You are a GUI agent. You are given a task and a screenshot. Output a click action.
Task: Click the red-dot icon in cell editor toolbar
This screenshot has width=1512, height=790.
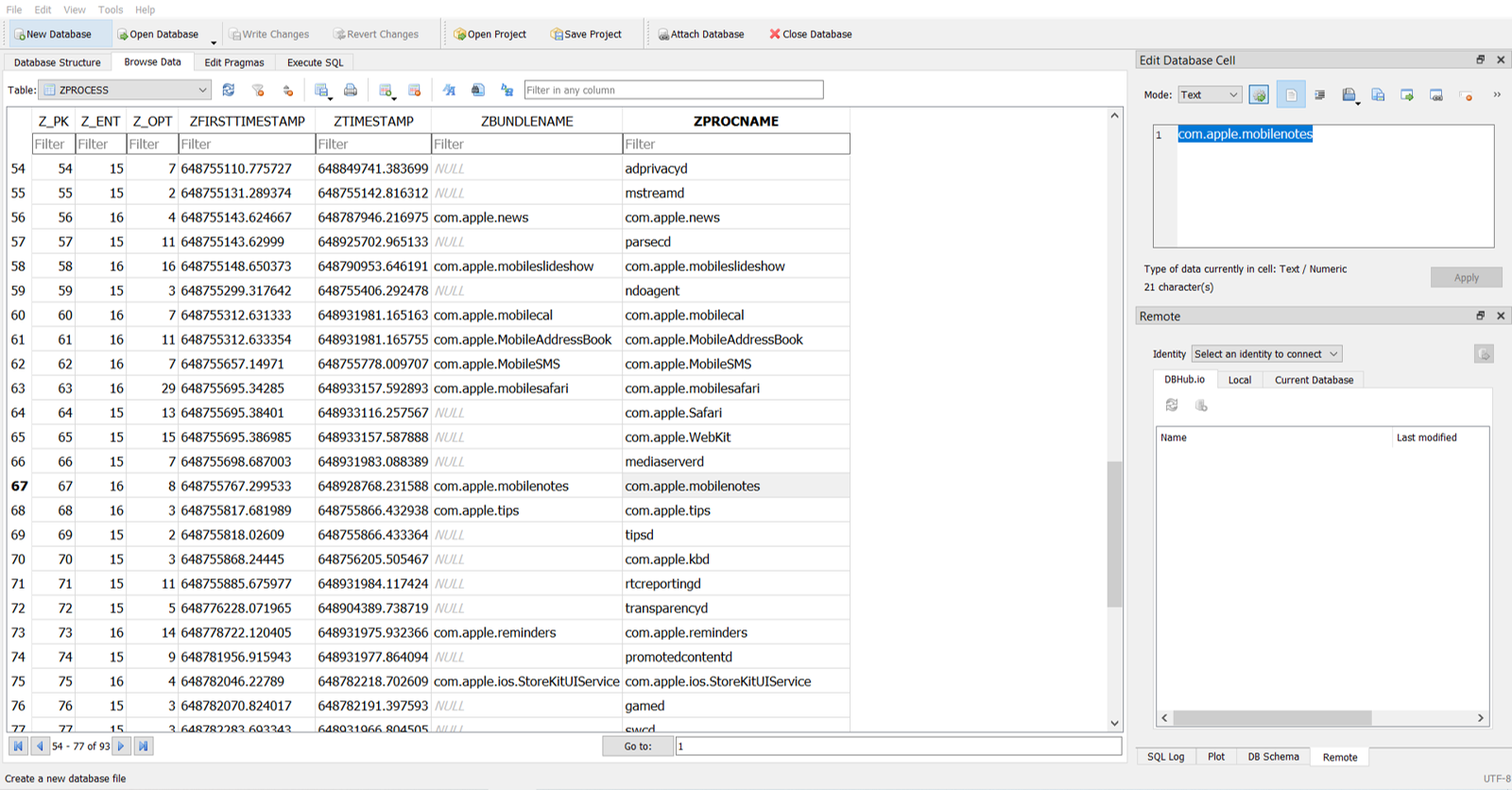(x=1466, y=94)
